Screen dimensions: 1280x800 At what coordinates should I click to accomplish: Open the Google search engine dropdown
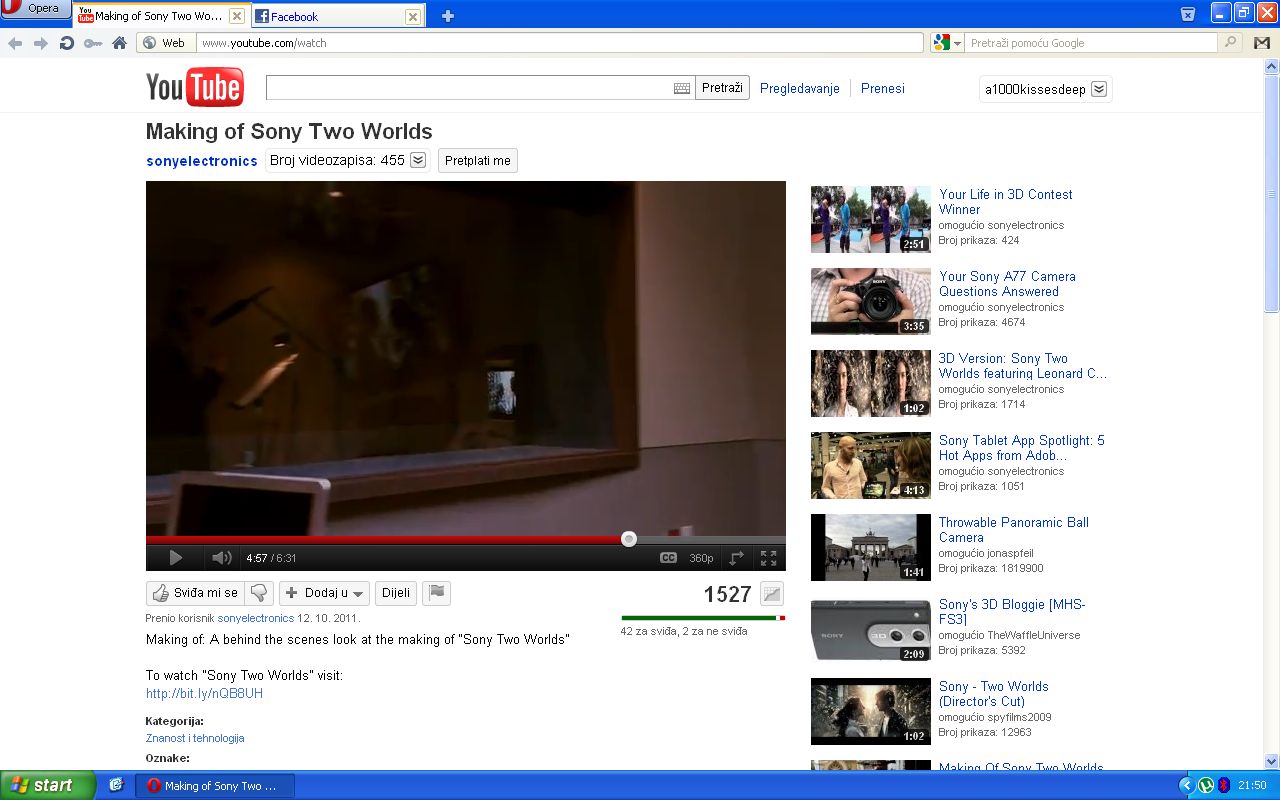click(x=946, y=43)
